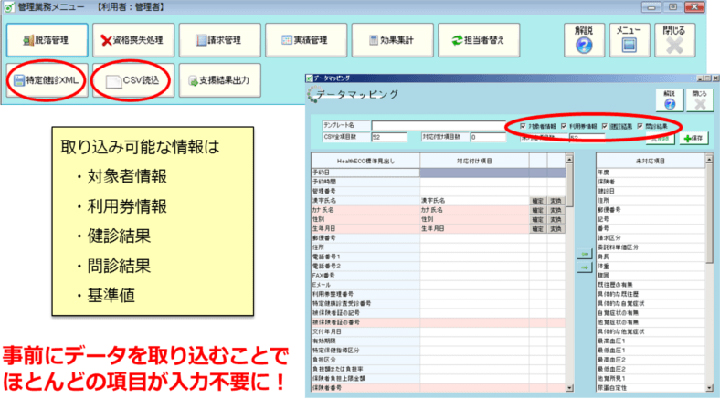Select the 有効期限 row
The height and width of the screenshot is (399, 720).
point(439,341)
